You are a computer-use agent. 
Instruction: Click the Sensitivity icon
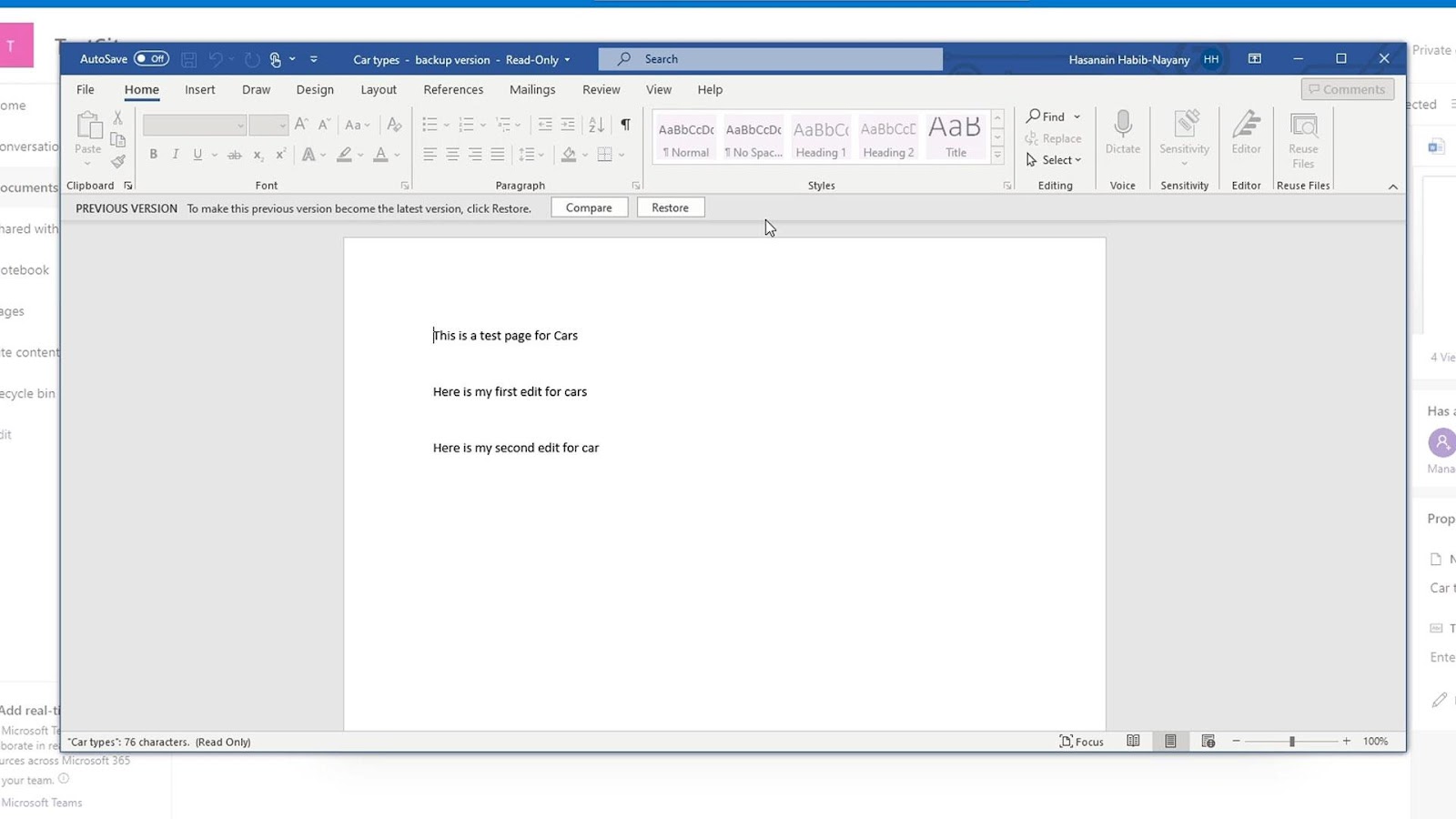point(1185,124)
